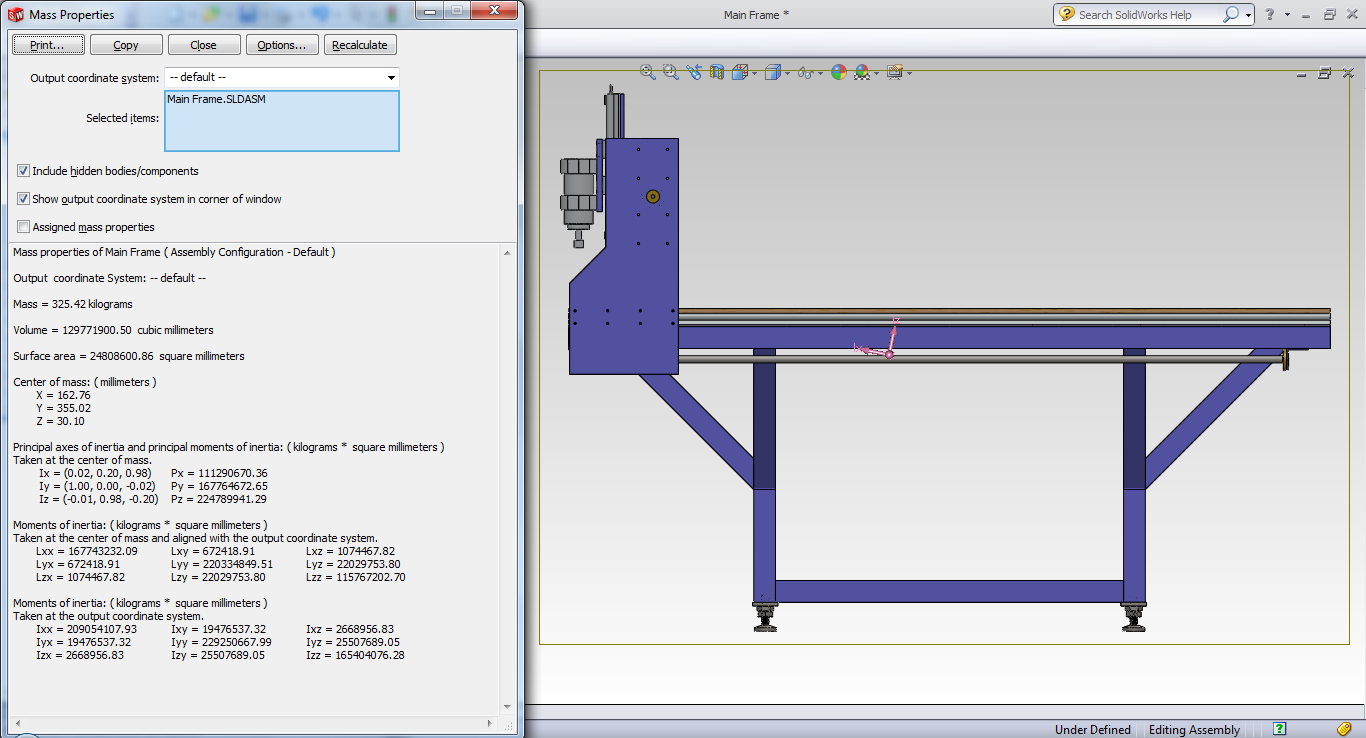Expand the Display Style dropdown arrow

point(787,73)
